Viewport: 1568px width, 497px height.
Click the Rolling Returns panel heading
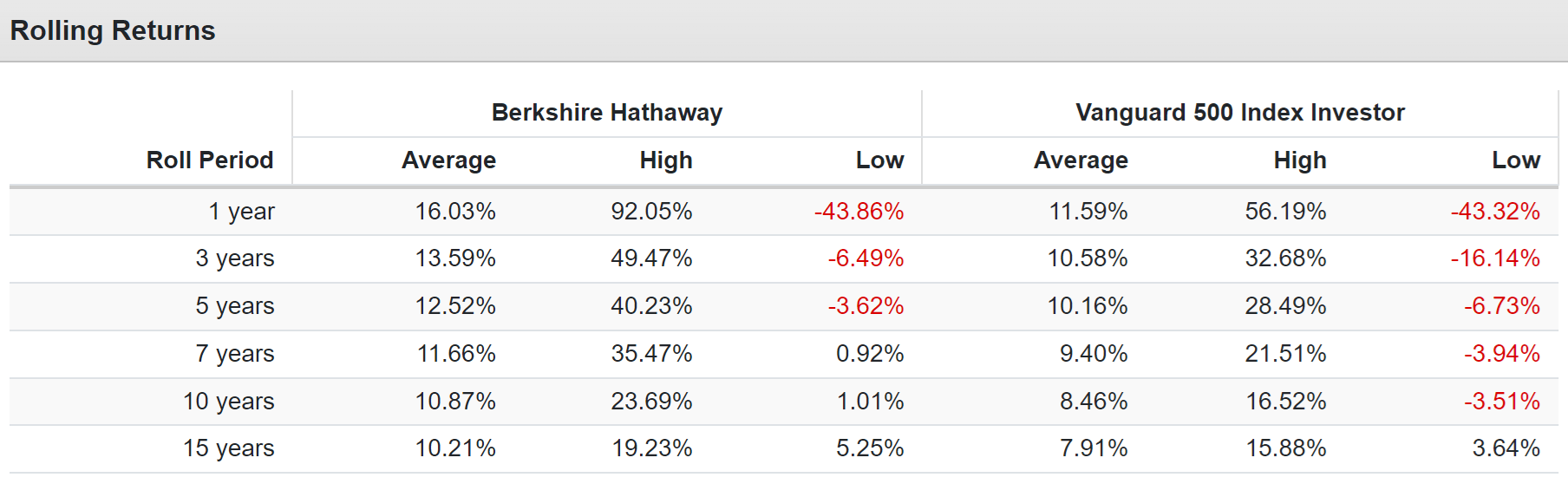[113, 31]
